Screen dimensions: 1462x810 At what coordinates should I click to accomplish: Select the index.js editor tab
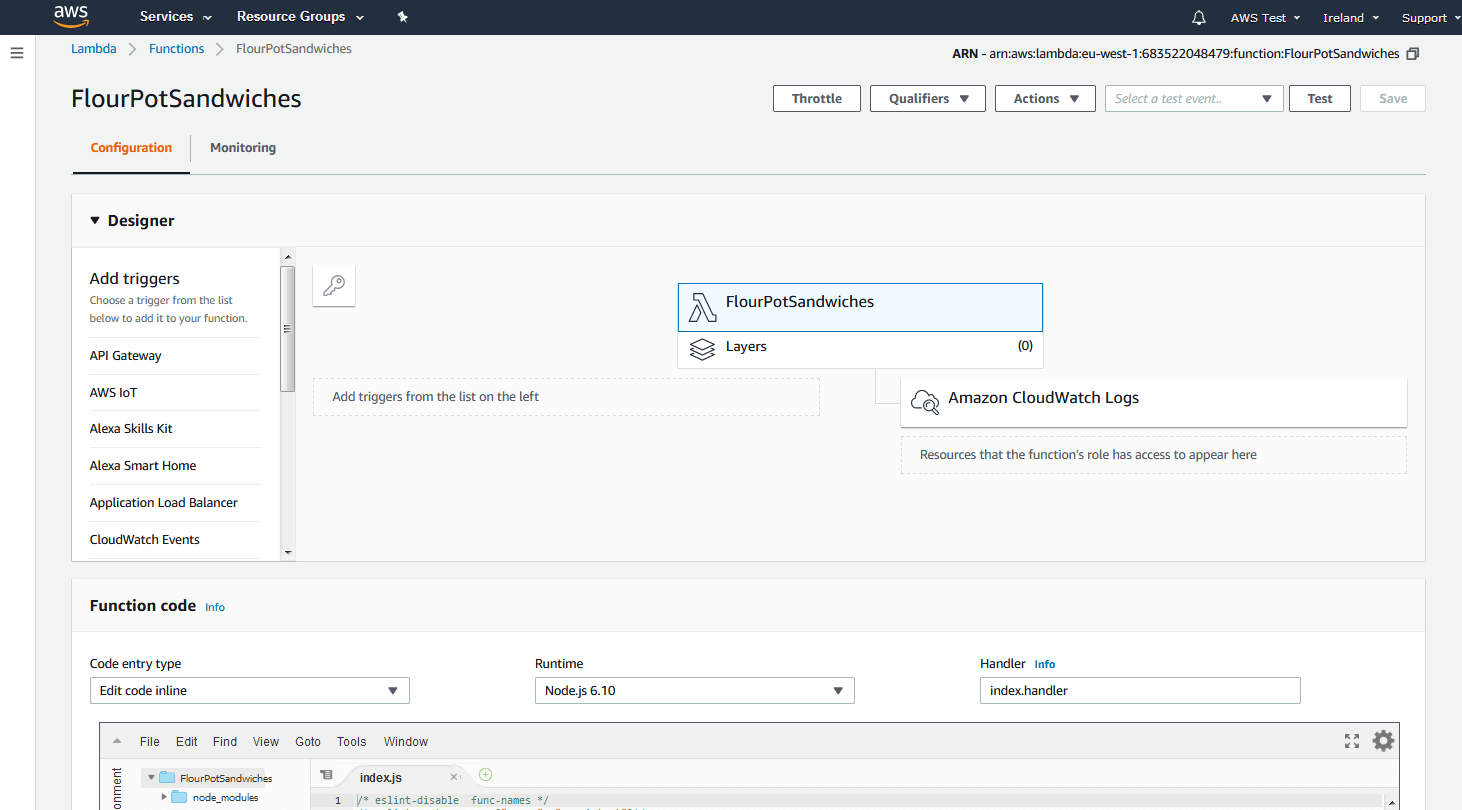click(x=405, y=777)
